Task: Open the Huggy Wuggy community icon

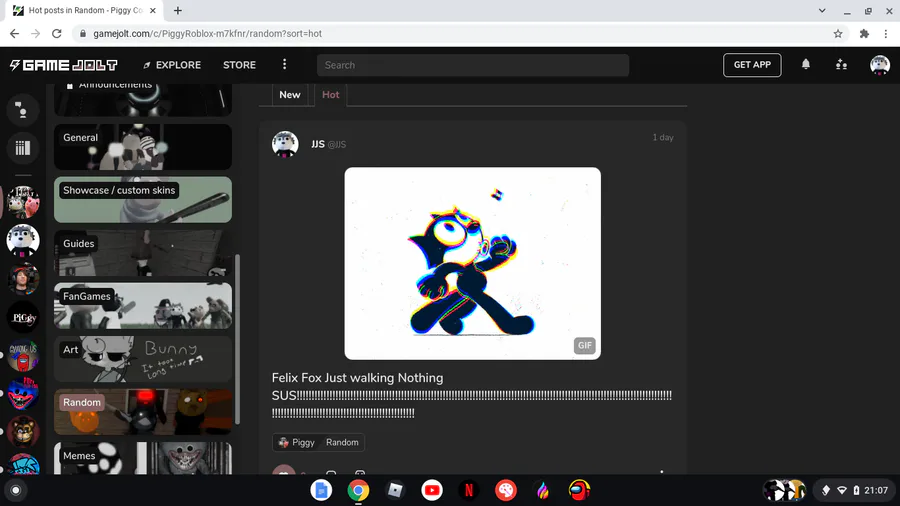Action: click(23, 394)
